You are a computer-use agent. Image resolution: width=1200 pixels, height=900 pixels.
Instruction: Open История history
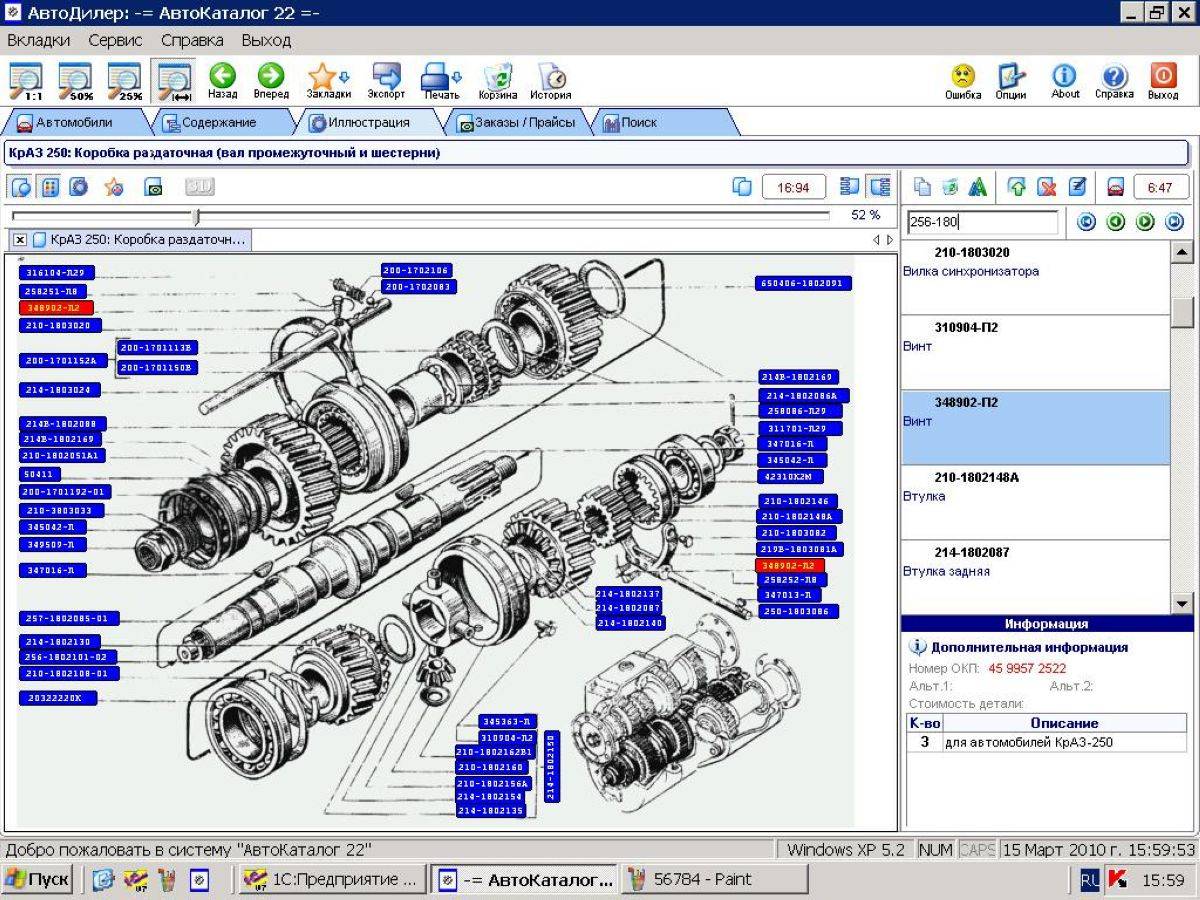pos(551,81)
